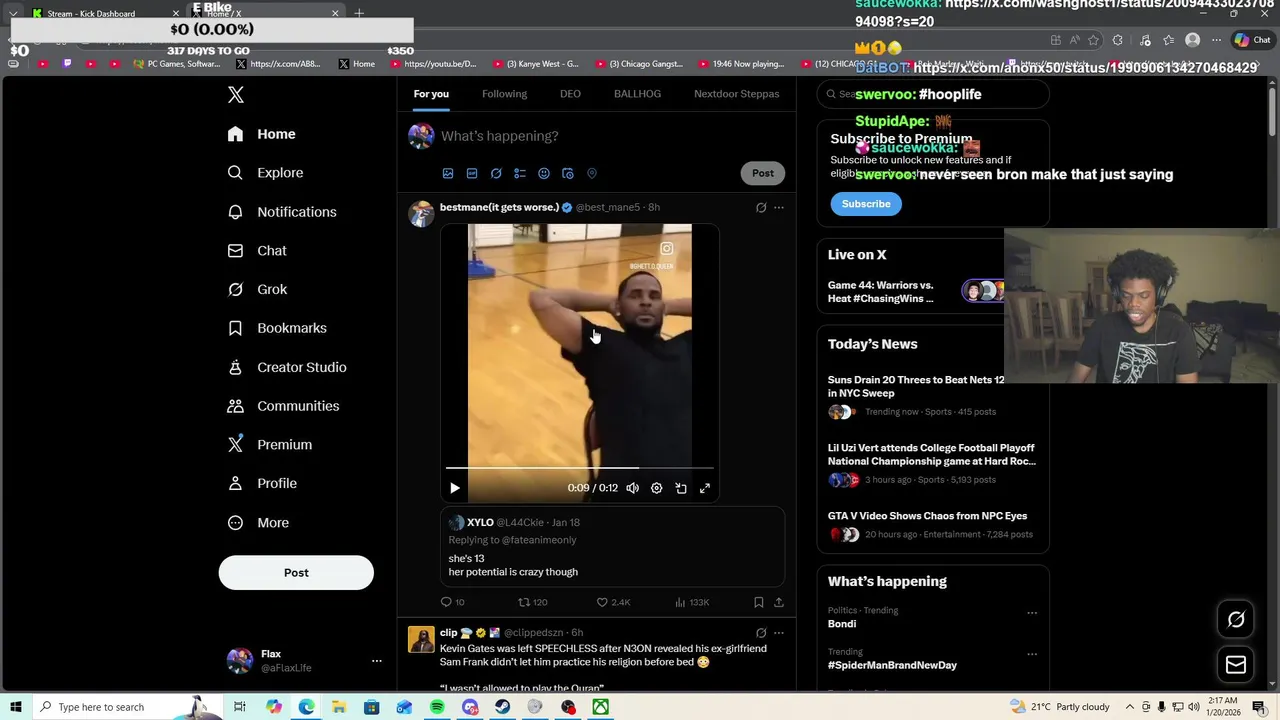The width and height of the screenshot is (1280, 720).
Task: Toggle picture-in-picture on the video
Action: 681,488
